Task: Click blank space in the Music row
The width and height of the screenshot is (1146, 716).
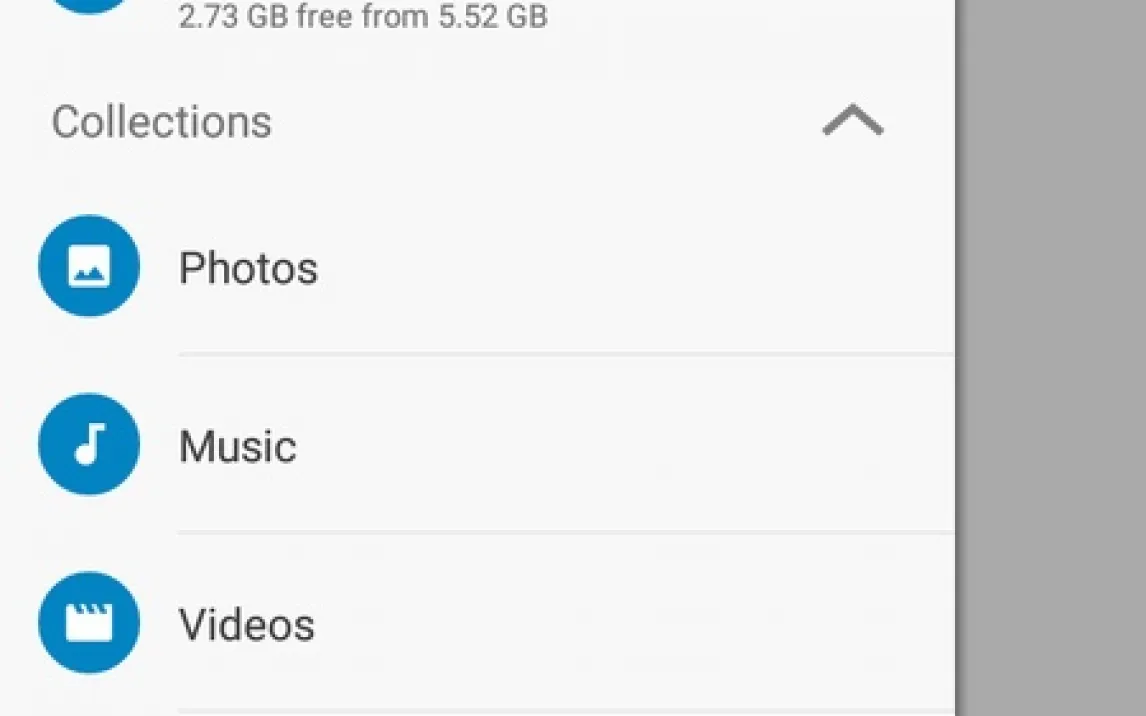Action: tap(620, 446)
